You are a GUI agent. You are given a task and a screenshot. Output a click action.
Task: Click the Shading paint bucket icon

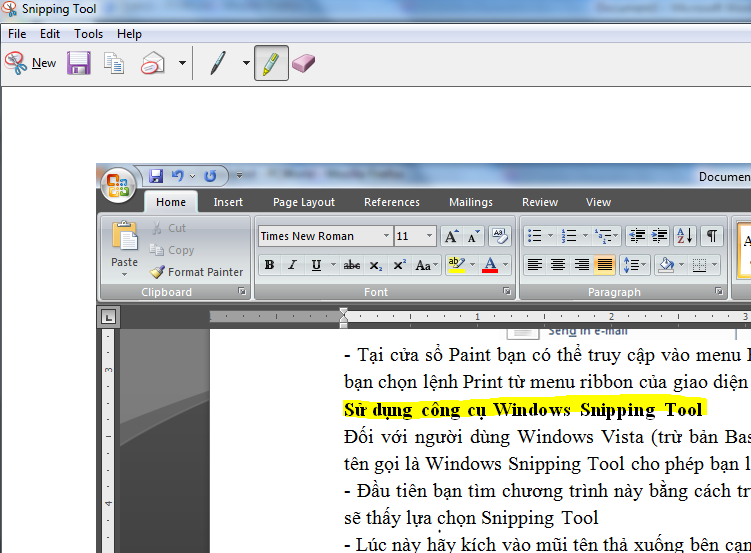click(666, 264)
